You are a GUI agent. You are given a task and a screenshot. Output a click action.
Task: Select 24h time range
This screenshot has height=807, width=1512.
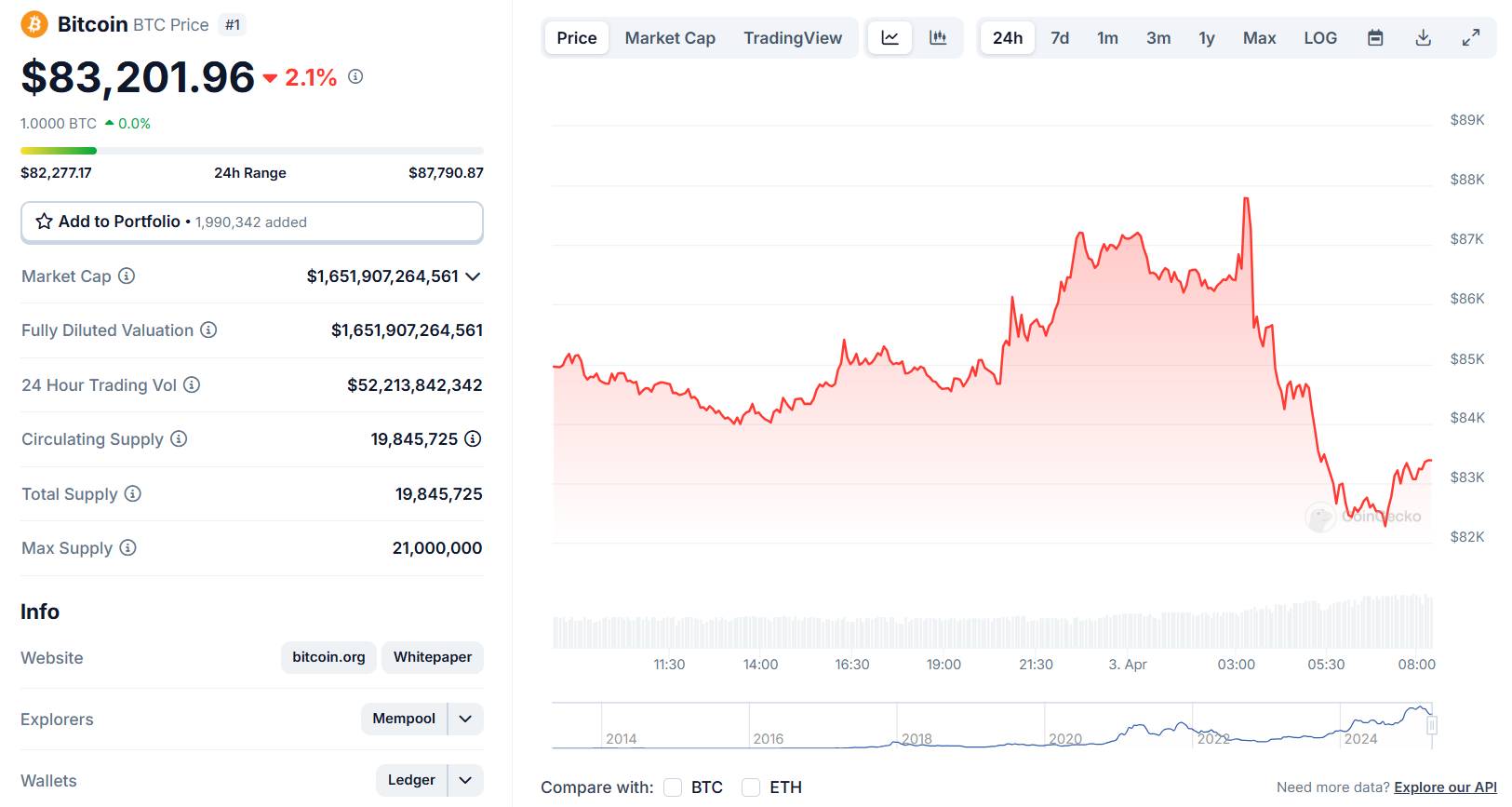pos(1008,38)
